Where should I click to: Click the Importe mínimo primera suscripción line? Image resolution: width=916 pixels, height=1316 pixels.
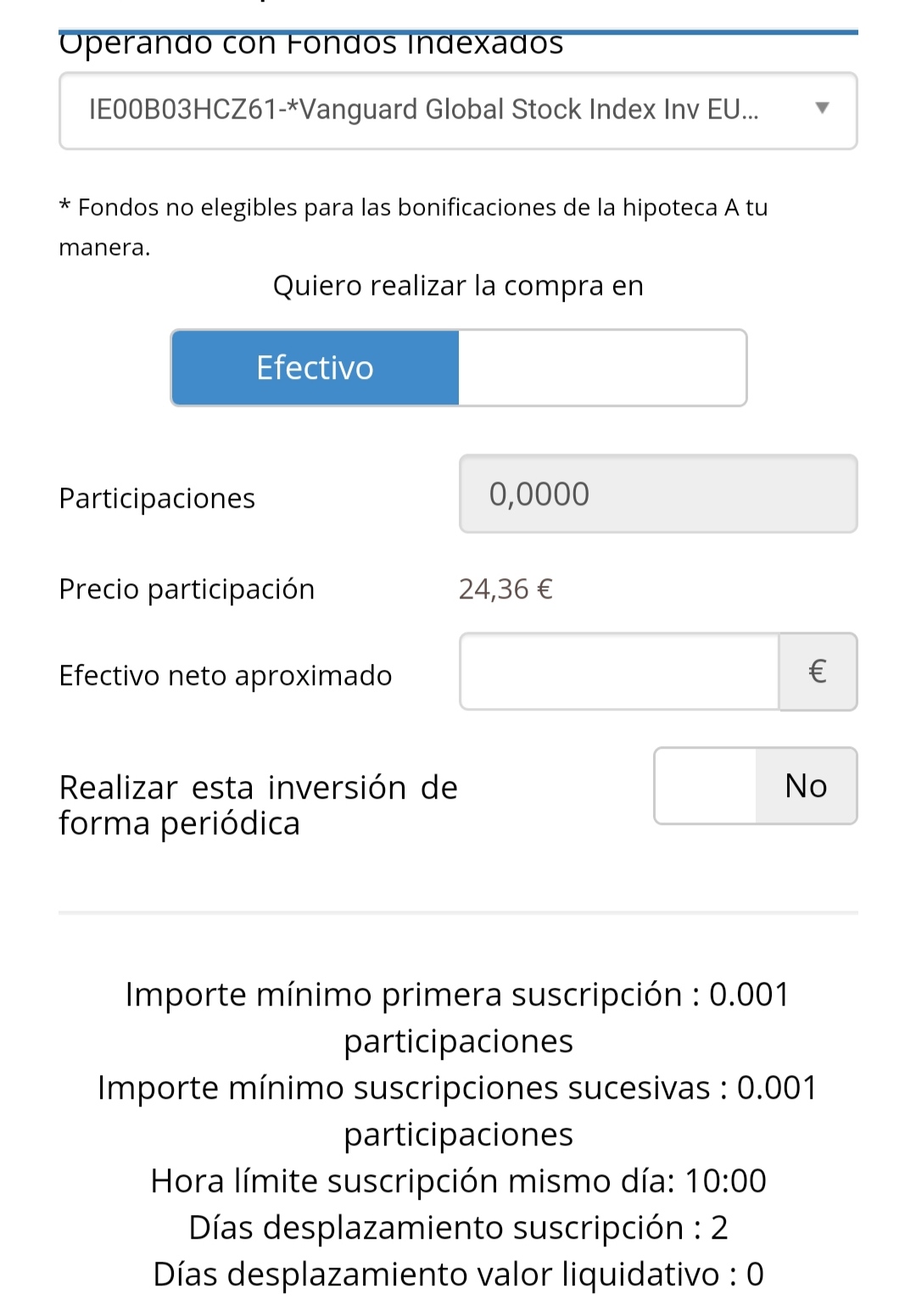(x=458, y=1018)
